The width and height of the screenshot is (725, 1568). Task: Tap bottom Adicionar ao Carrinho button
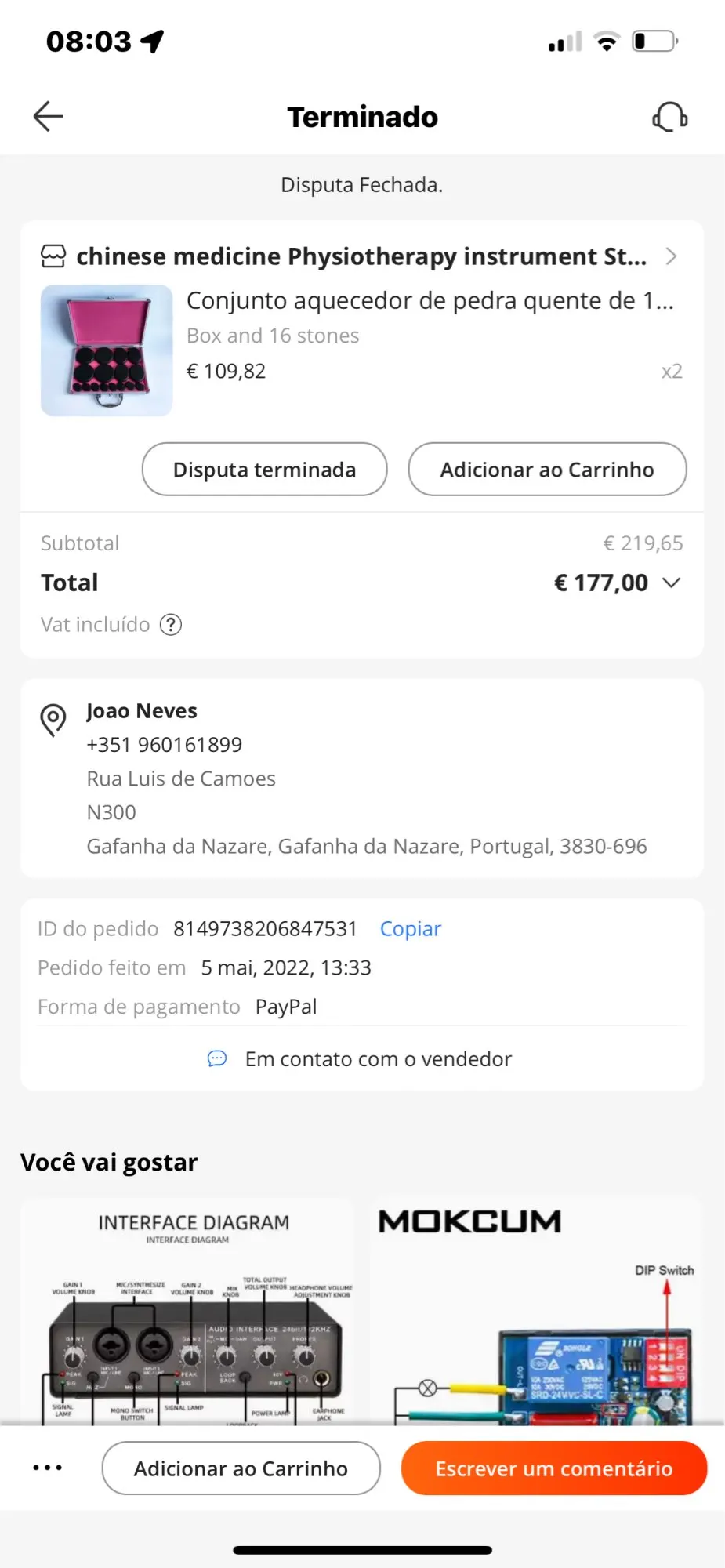(241, 1468)
